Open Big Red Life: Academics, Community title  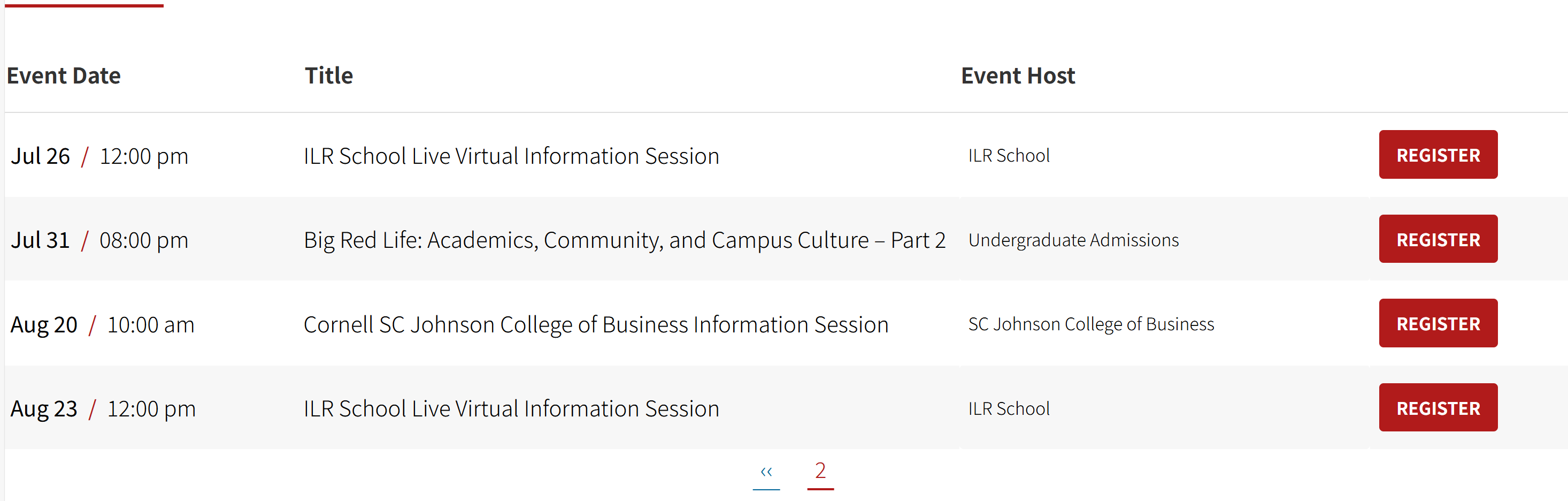625,240
